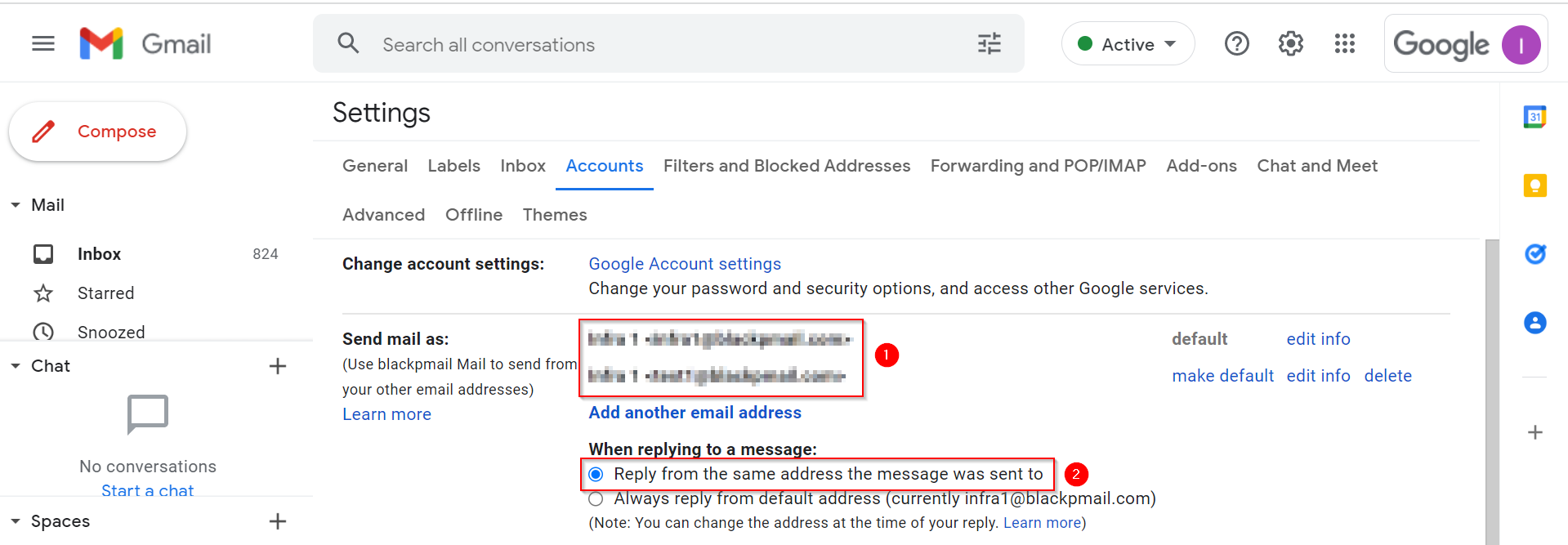This screenshot has width=1568, height=545.
Task: Collapse the Chat section
Action: click(16, 366)
